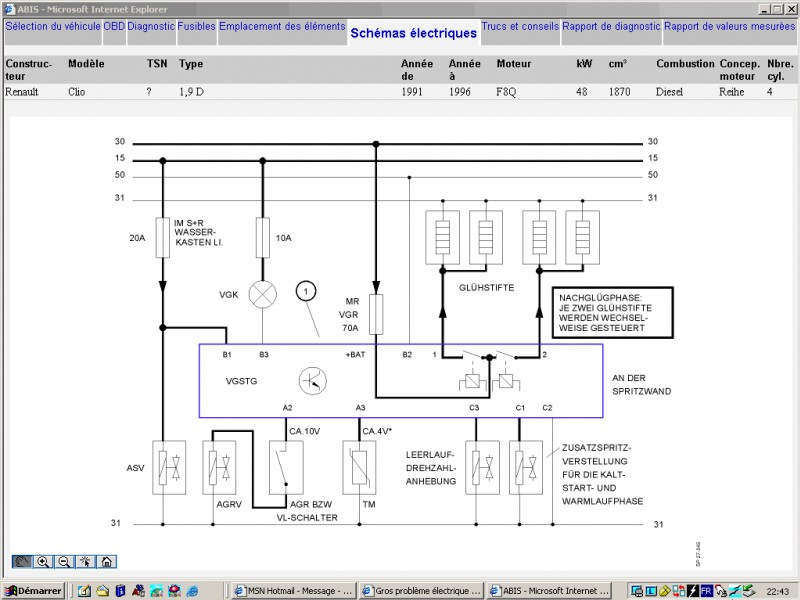800x600 pixels.
Task: Click the ASV valve component
Action: click(x=169, y=467)
